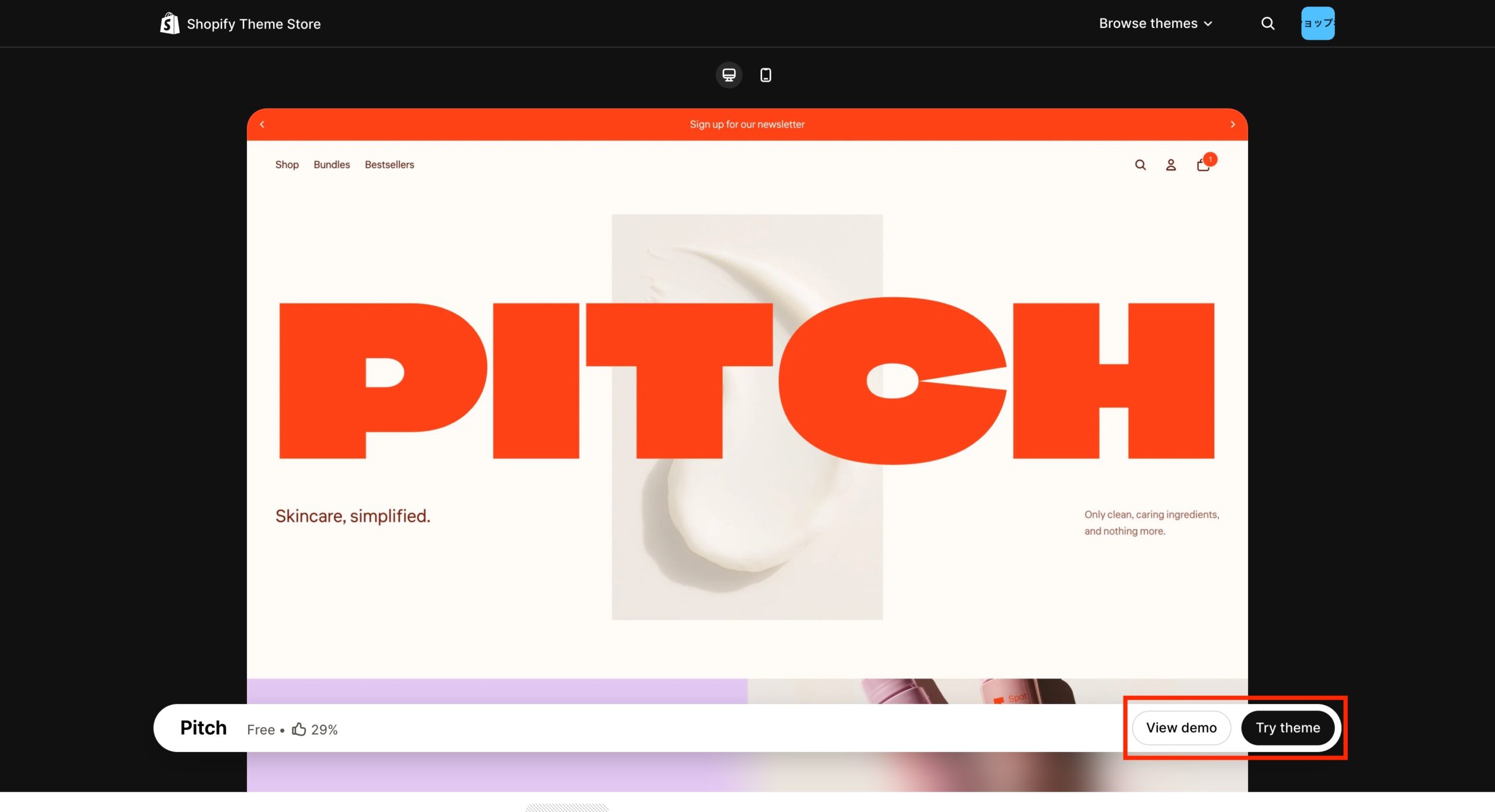The height and width of the screenshot is (812, 1495).
Task: Open search inside the Pitch demo preview
Action: pos(1140,165)
